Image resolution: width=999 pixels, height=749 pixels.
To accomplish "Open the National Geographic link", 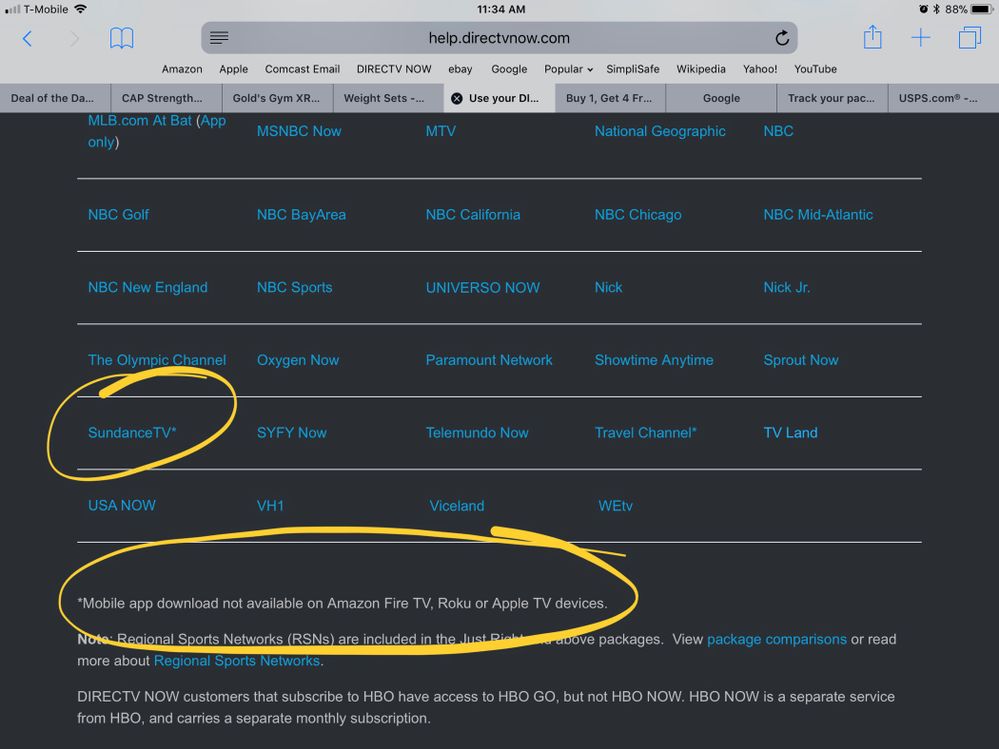I will [659, 131].
